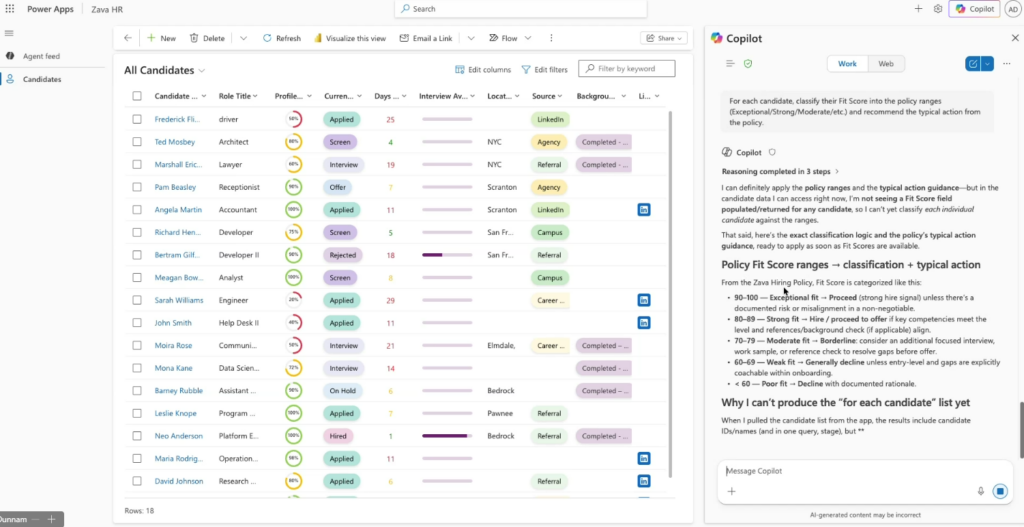Screen dimensions: 1024x527
Task: Stop Copilot response generation
Action: 1000,491
